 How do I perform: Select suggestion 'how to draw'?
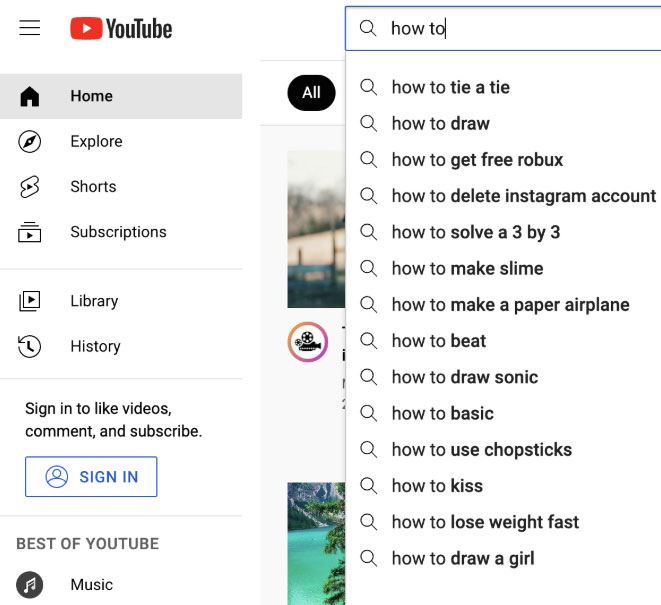click(x=503, y=124)
